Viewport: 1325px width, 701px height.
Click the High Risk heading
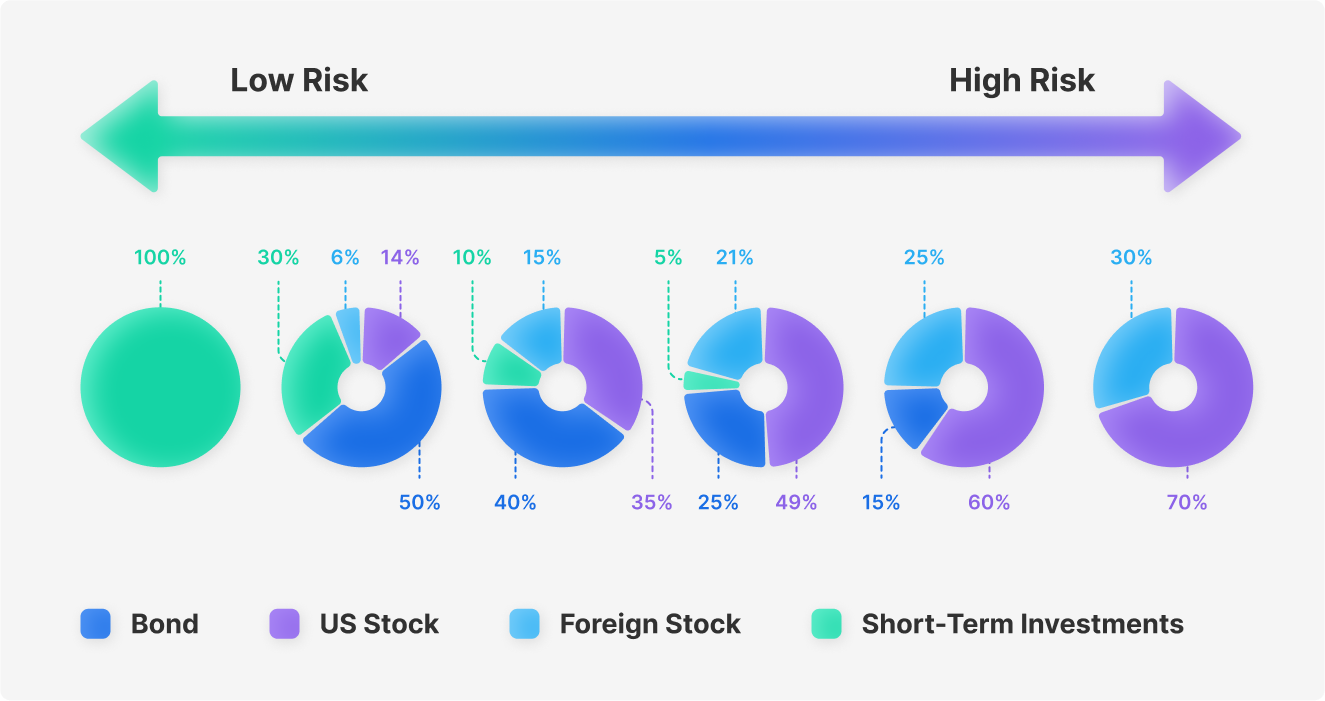pos(1022,80)
